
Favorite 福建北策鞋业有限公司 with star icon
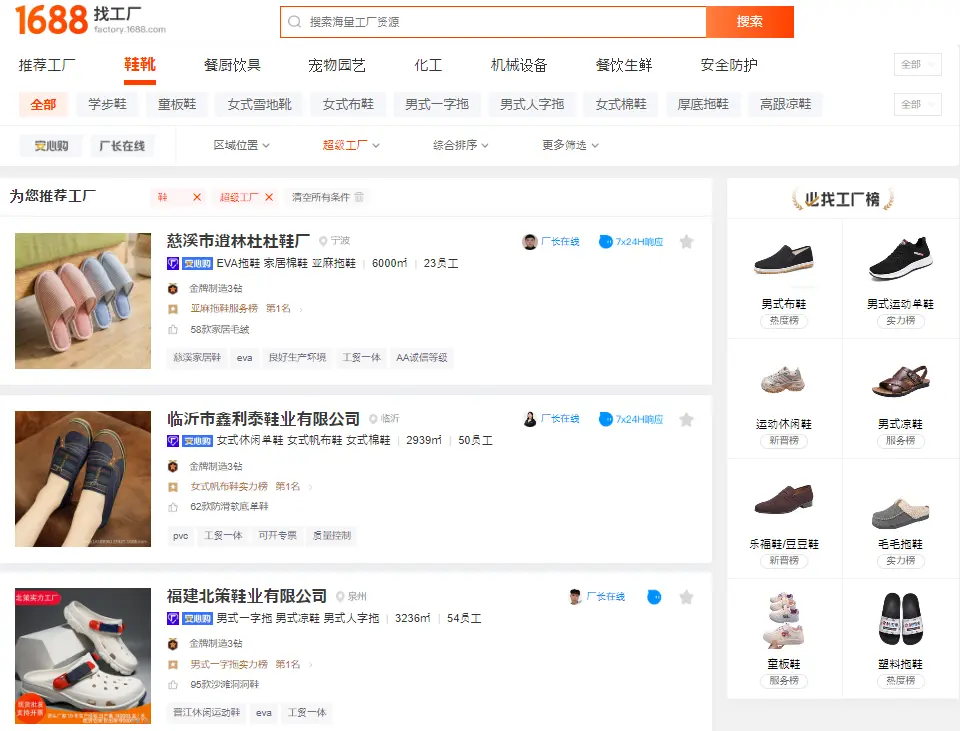point(686,597)
